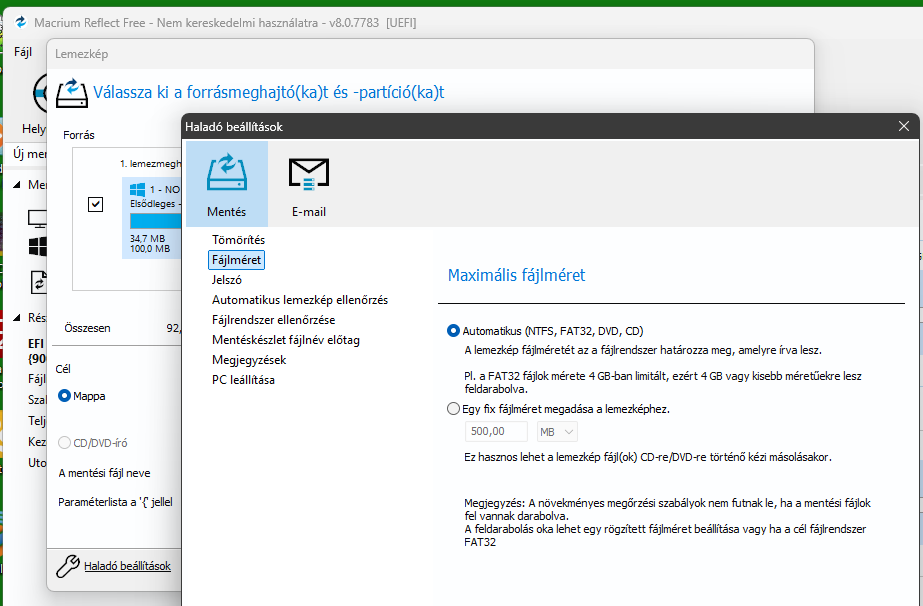
Task: Select Automatikus (NTFS, FAT32, DVD, CD) option
Action: pyautogui.click(x=453, y=331)
